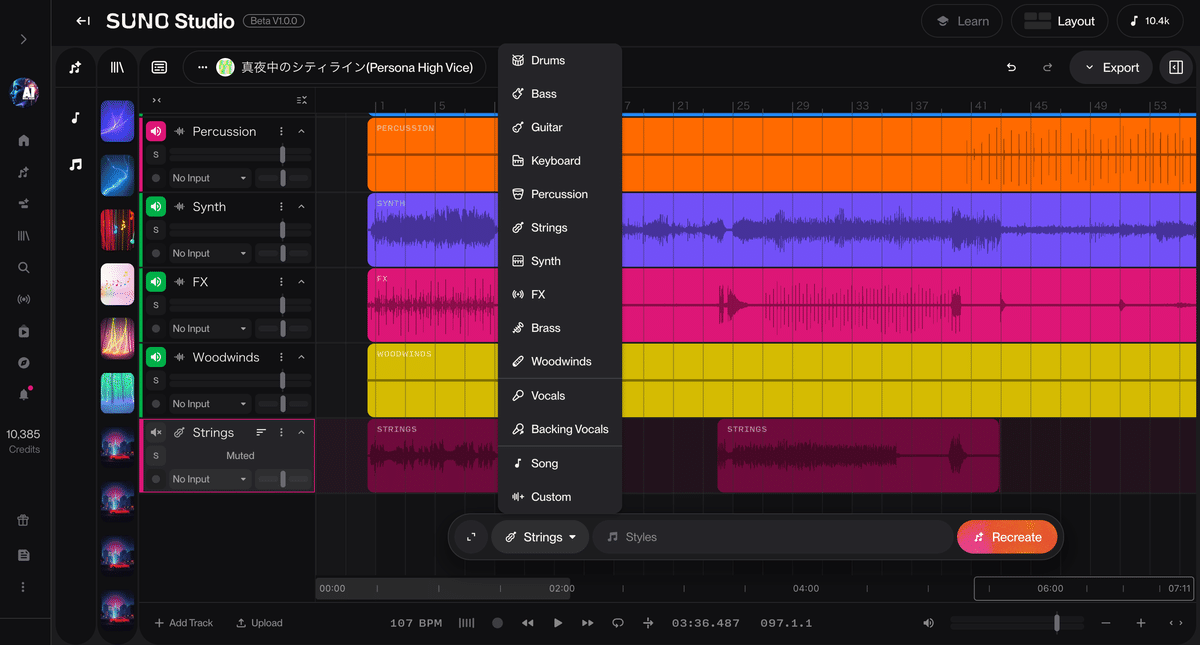Unmute the muted Strings track
The width and height of the screenshot is (1200, 645).
pos(155,432)
